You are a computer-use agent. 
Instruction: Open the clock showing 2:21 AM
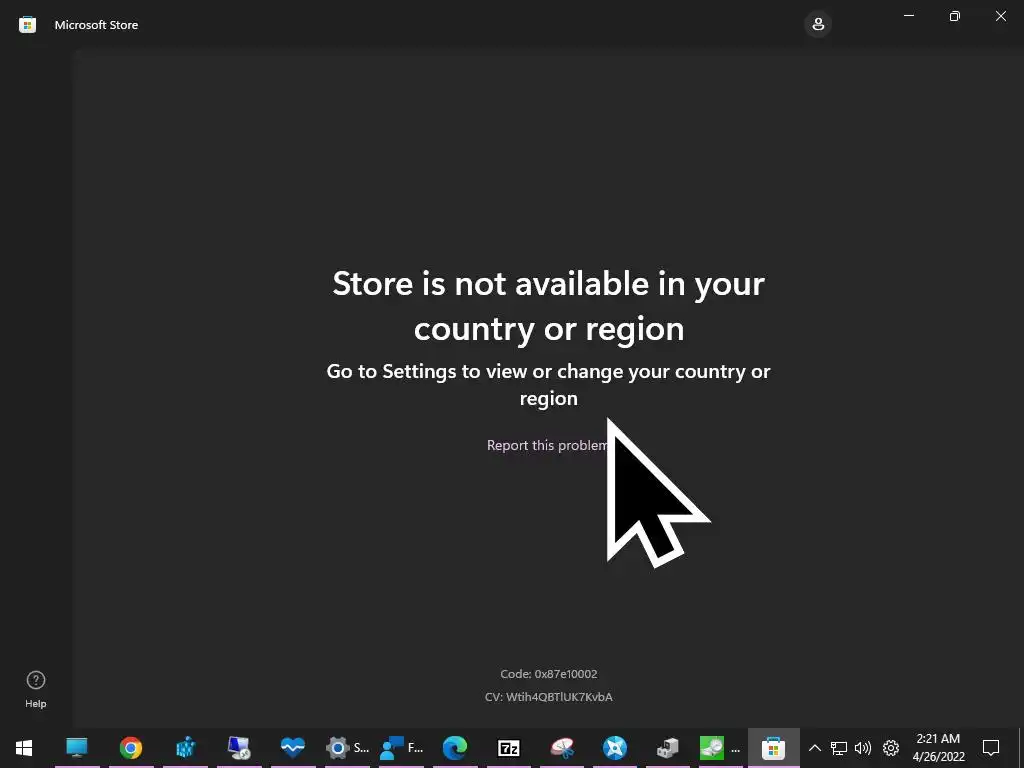(938, 748)
